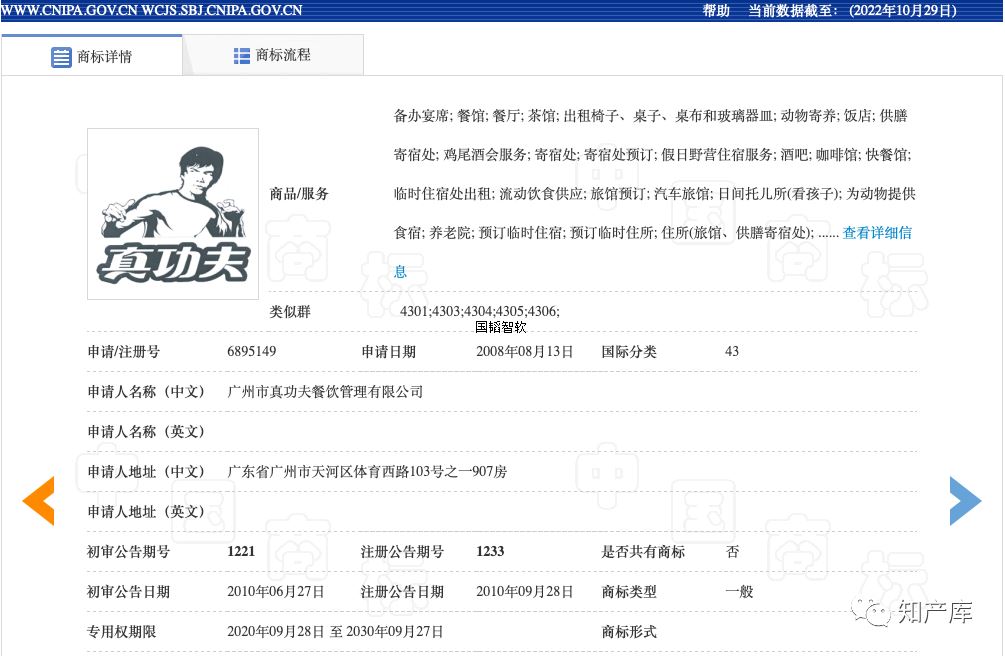
Task: Click the 商标形式 label
Action: (629, 632)
